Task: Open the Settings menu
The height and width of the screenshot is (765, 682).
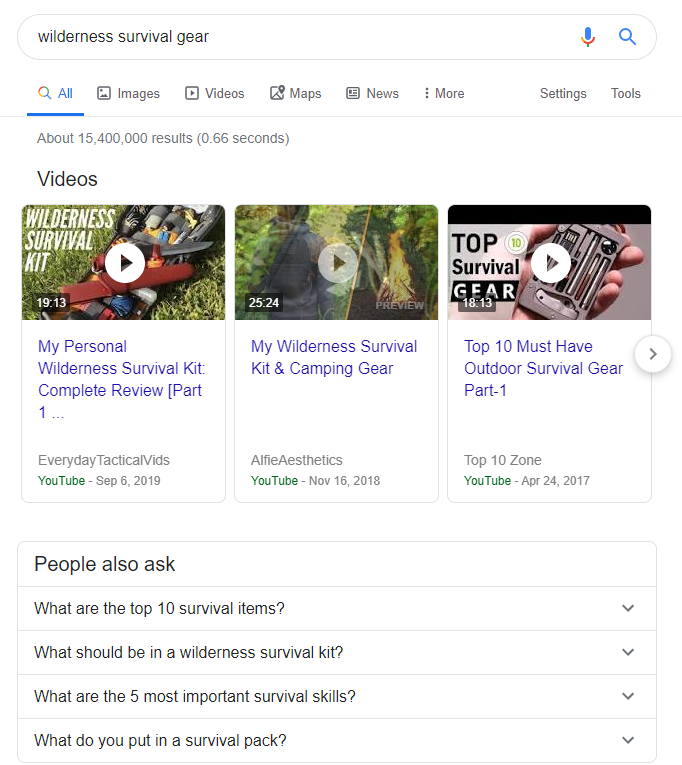Action: click(563, 93)
